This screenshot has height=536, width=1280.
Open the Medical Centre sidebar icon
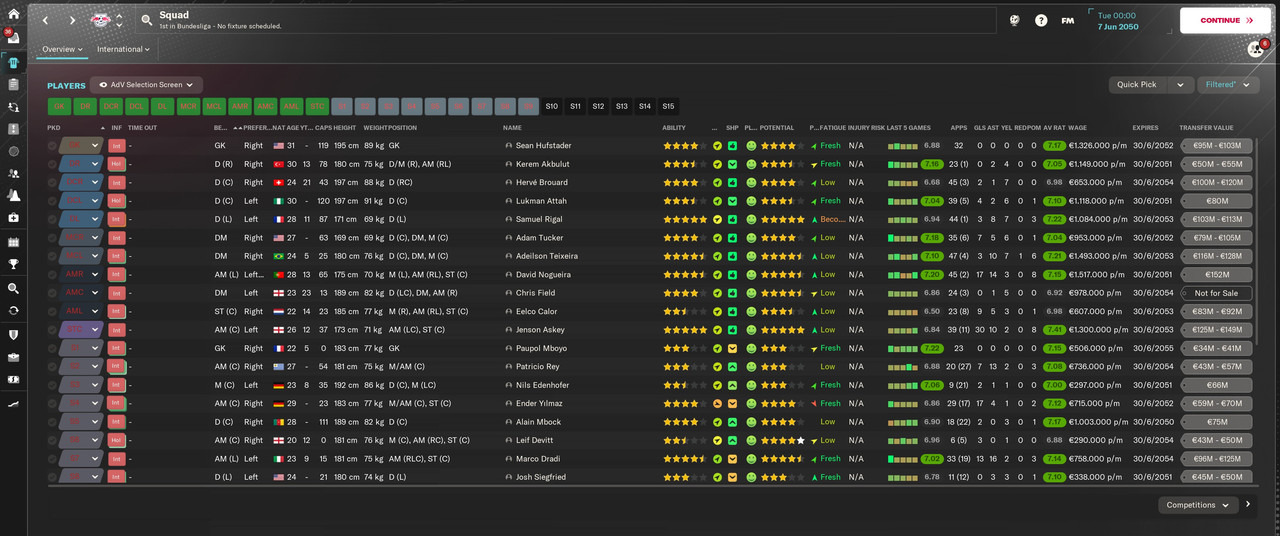tap(13, 217)
